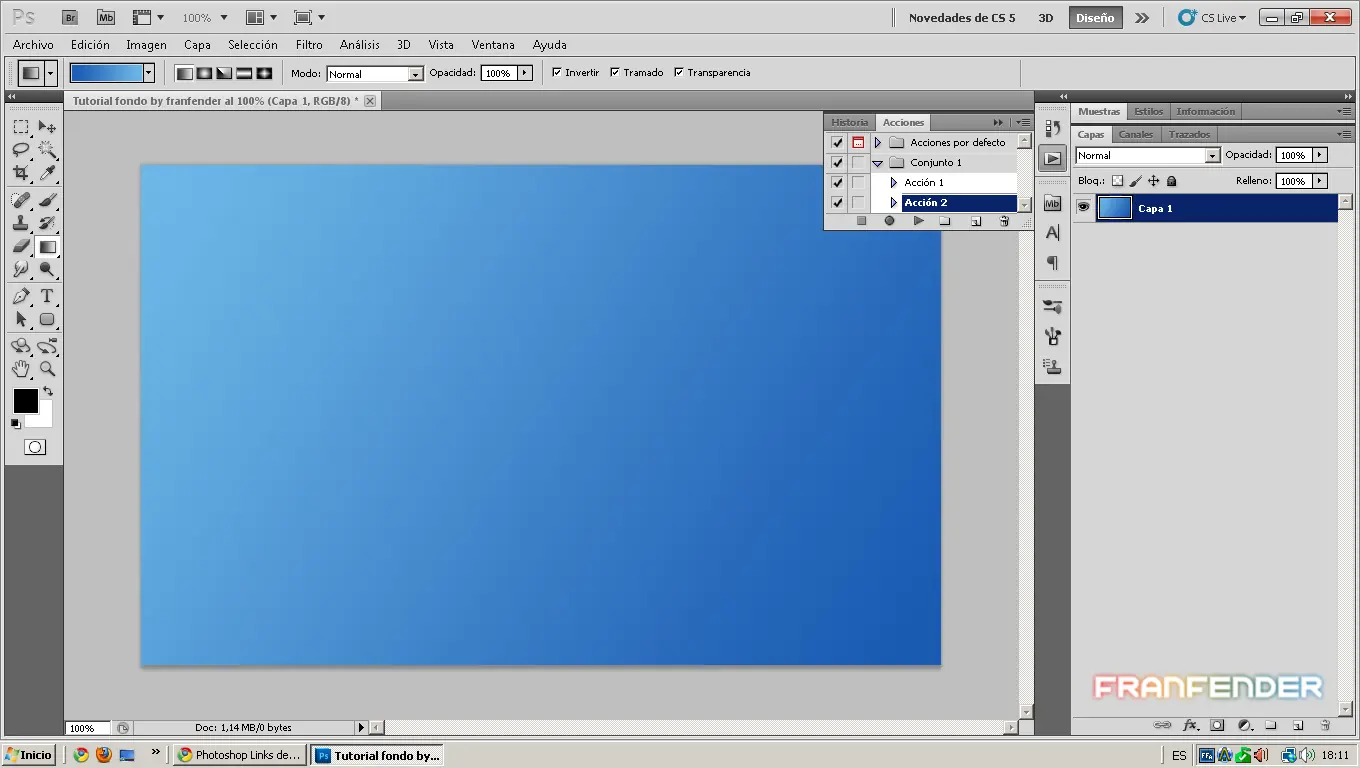Toggle Acciones por defecto item checkmark

(x=837, y=142)
